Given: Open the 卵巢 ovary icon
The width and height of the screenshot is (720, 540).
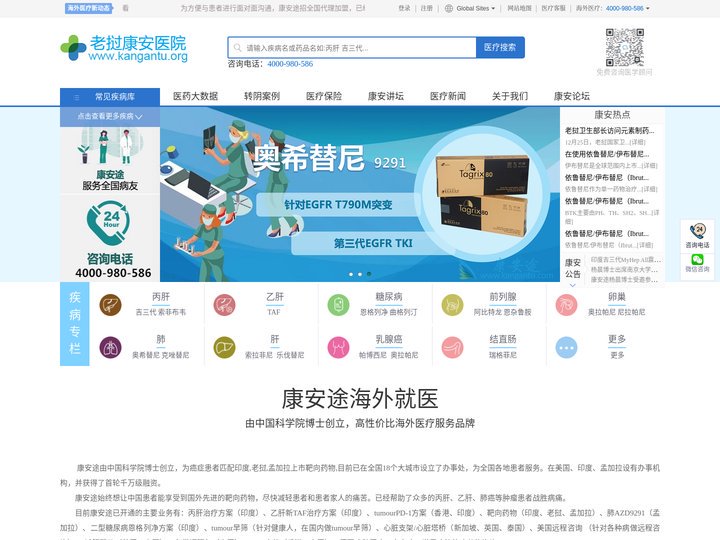Looking at the screenshot, I should click(x=566, y=305).
